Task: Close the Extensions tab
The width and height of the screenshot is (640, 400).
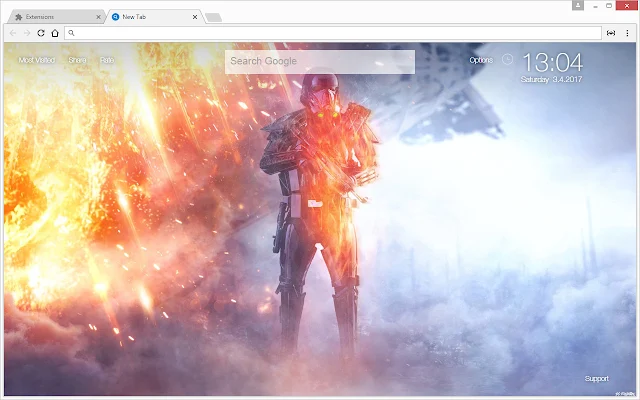Action: pos(98,17)
